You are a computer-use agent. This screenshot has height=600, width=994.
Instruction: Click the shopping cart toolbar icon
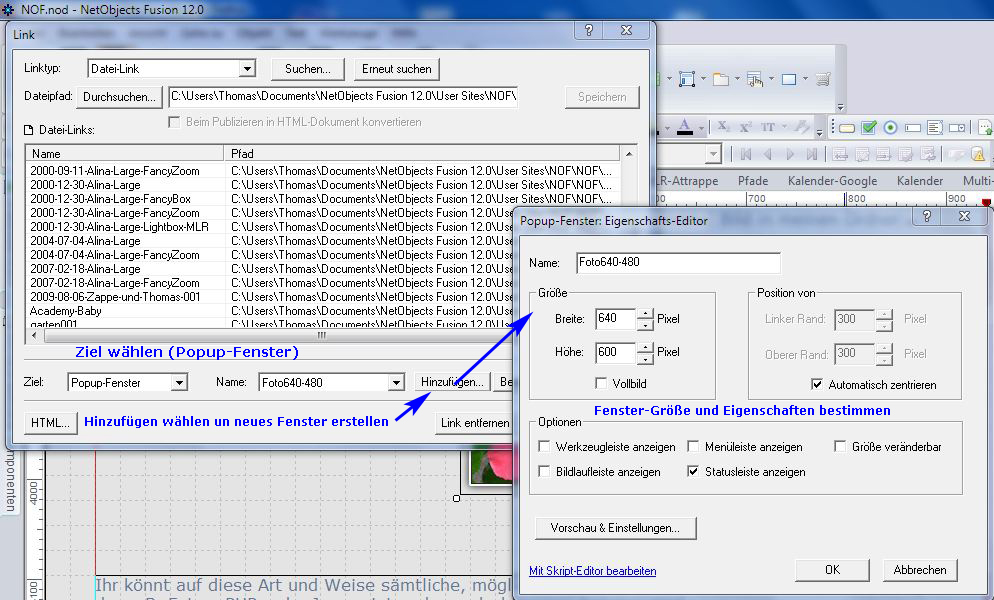click(822, 79)
